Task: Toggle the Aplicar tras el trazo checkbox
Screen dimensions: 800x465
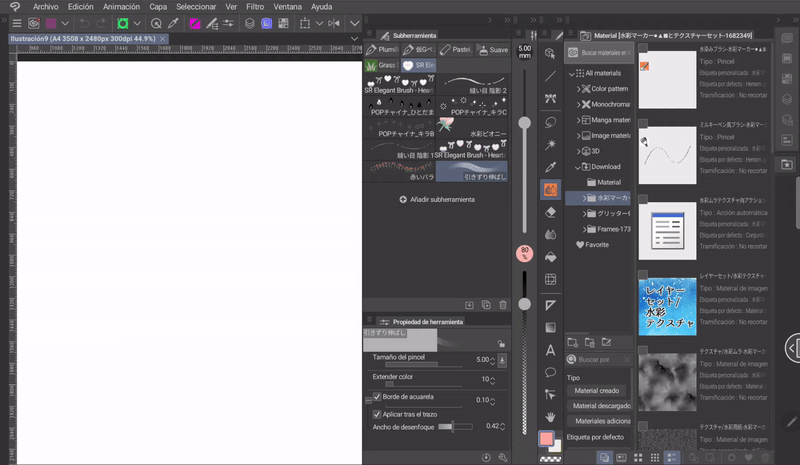Action: 377,414
